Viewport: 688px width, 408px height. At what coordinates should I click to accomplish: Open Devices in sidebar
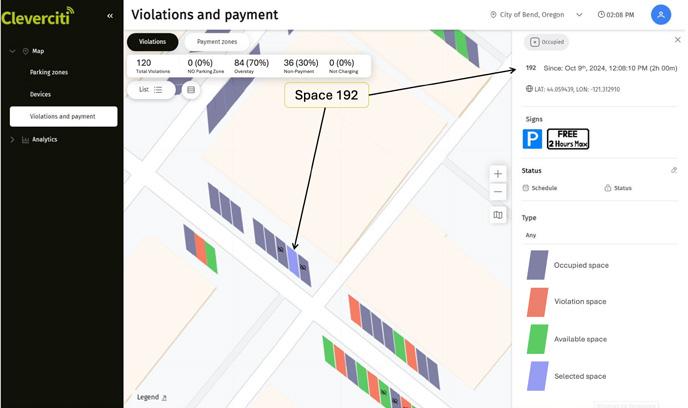pos(40,94)
